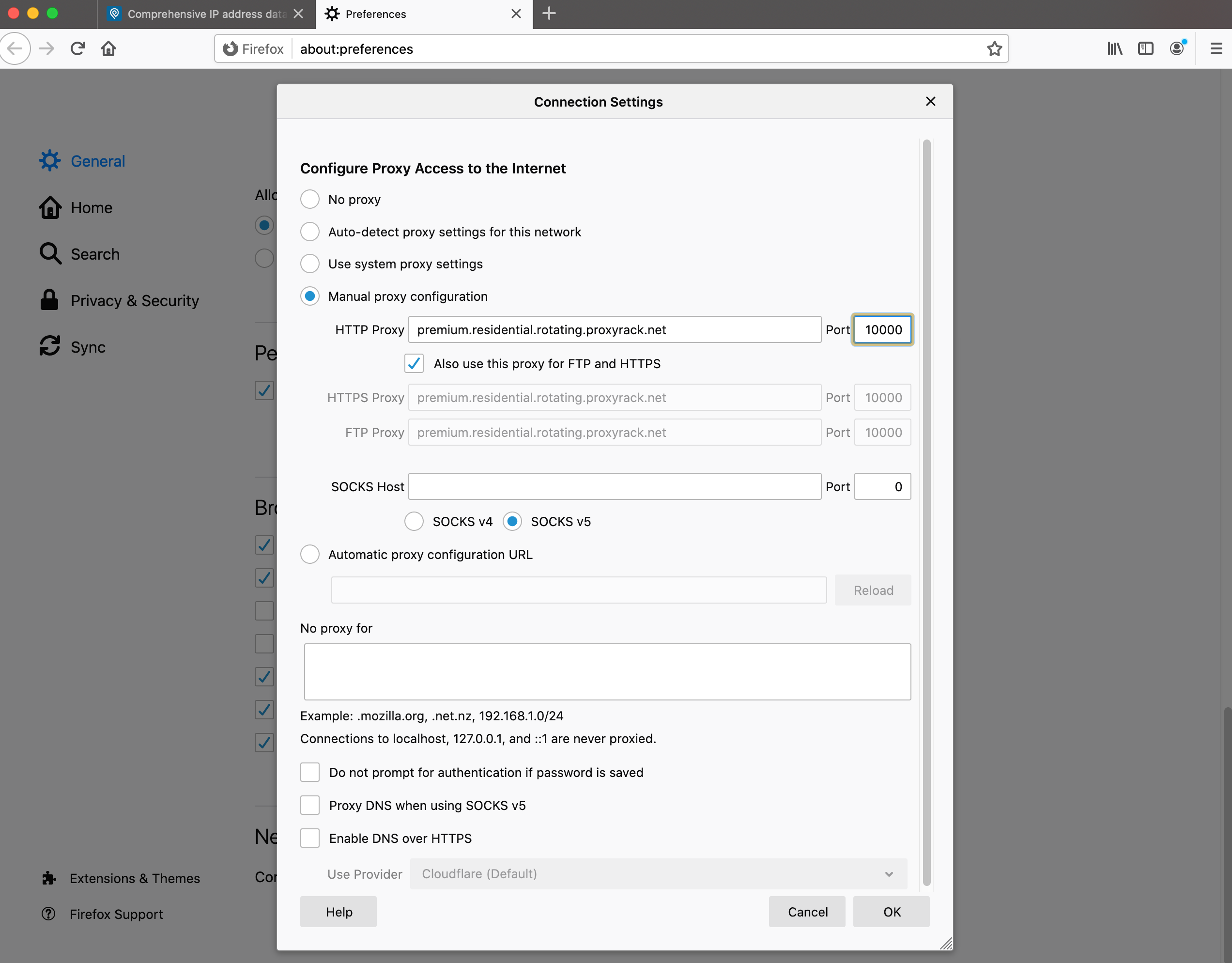This screenshot has height=963, width=1232.
Task: Bookmark page with star icon
Action: tap(994, 49)
